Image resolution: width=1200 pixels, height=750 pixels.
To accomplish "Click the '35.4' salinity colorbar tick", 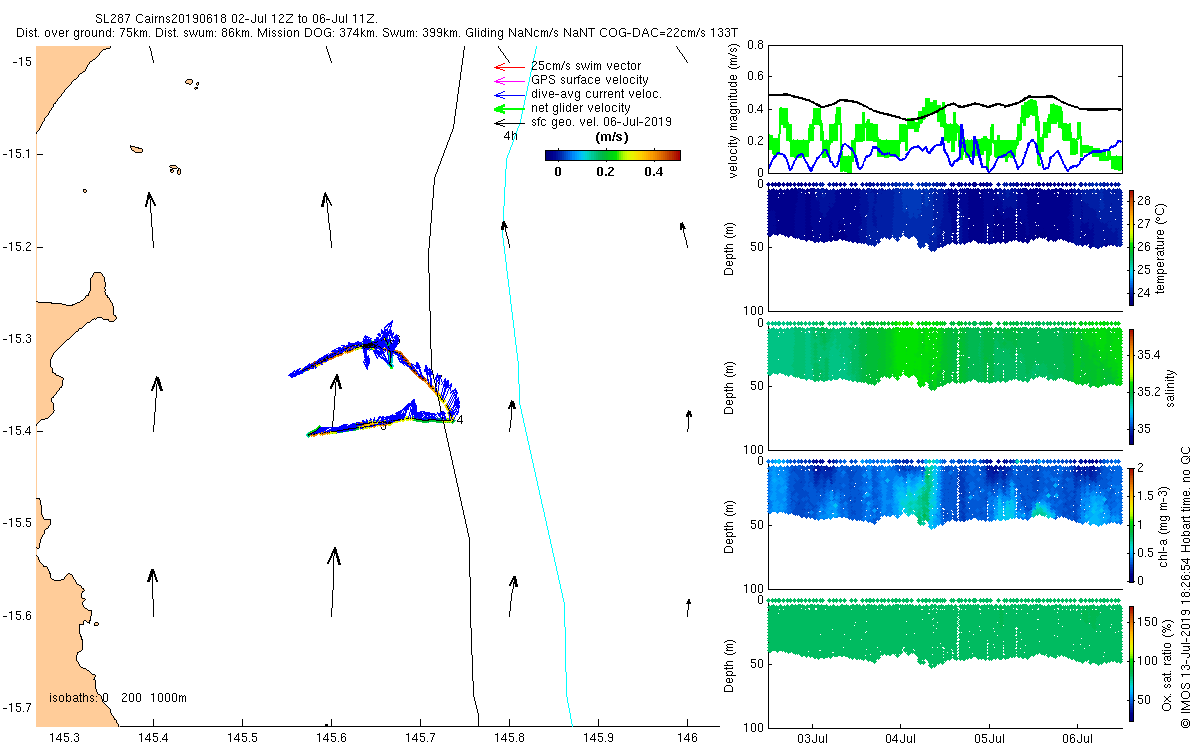I will click(1149, 355).
